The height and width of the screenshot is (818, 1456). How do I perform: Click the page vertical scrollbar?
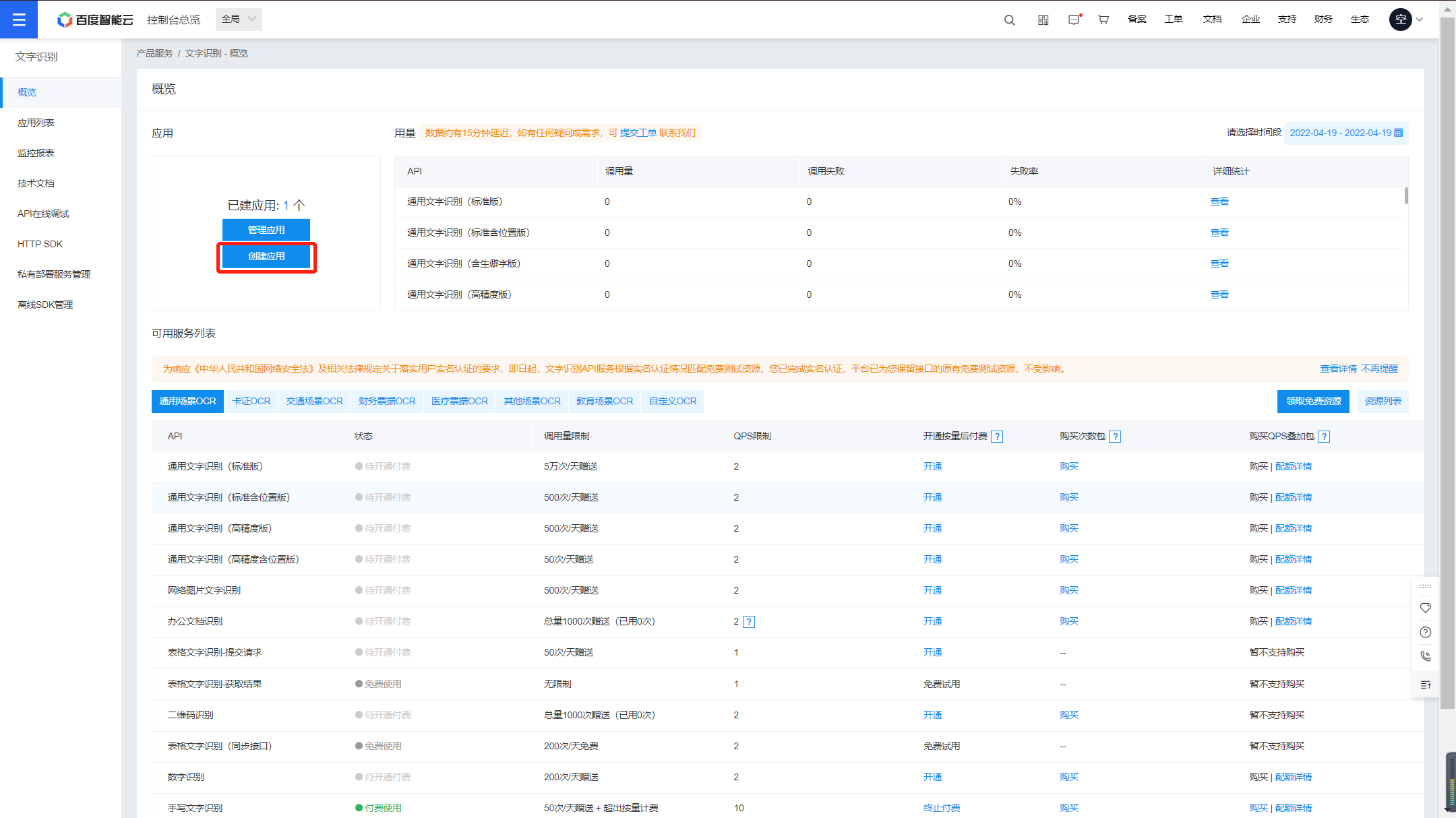1447,364
